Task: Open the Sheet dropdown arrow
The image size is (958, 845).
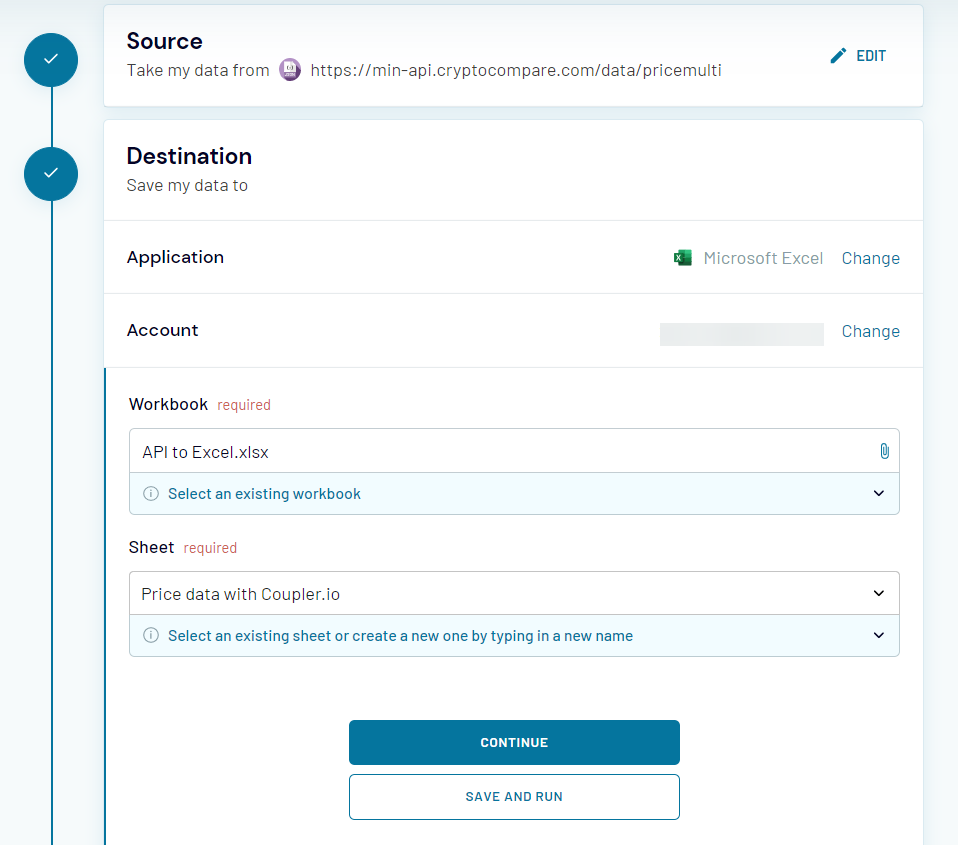Action: pyautogui.click(x=878, y=594)
